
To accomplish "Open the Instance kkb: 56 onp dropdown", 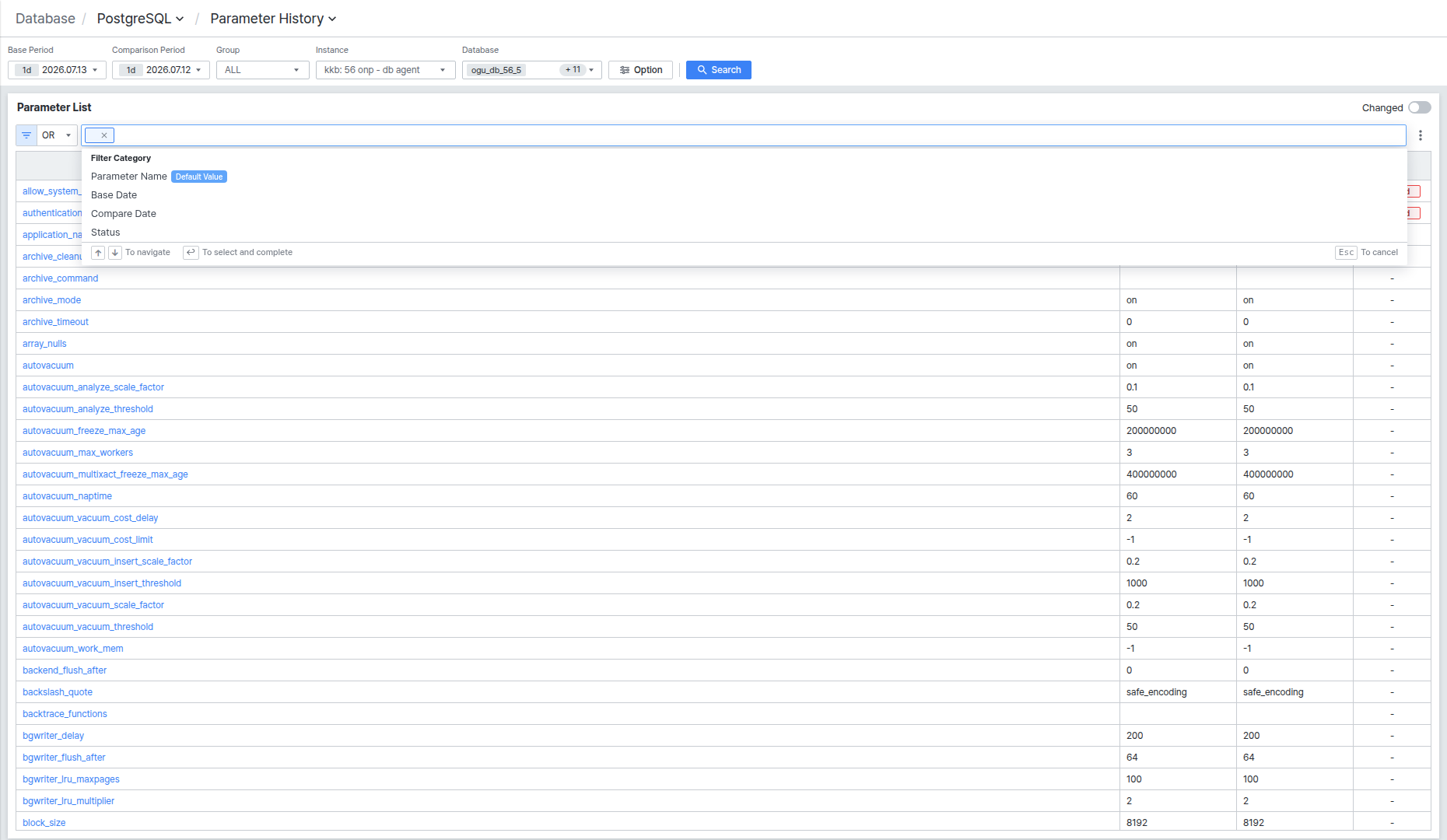I will (x=385, y=70).
